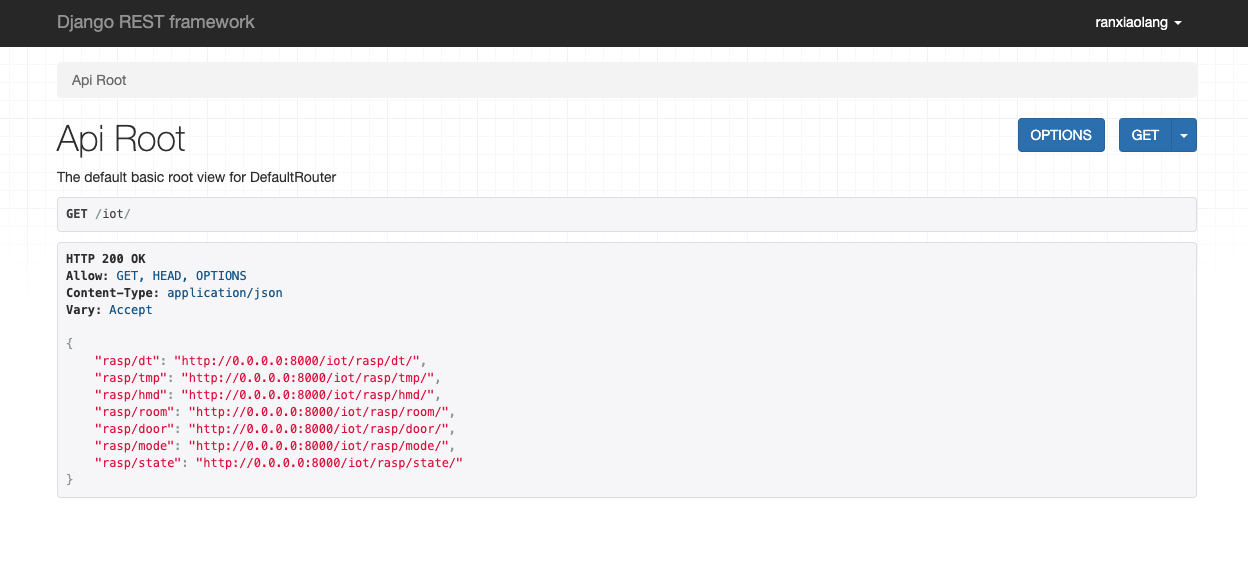Click the "HTTP 200 OK" status text
This screenshot has height=571, width=1248.
106,259
